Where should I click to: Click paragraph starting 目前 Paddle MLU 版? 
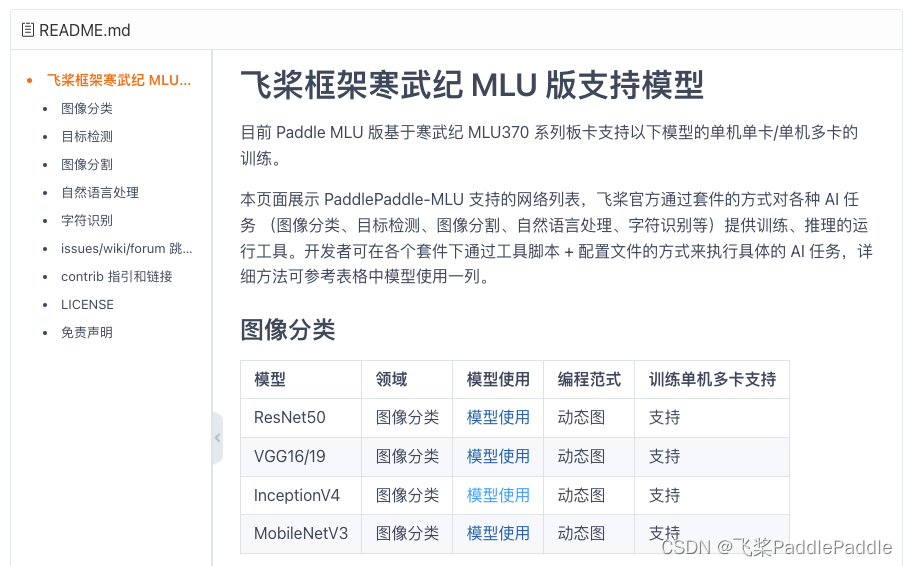click(549, 145)
